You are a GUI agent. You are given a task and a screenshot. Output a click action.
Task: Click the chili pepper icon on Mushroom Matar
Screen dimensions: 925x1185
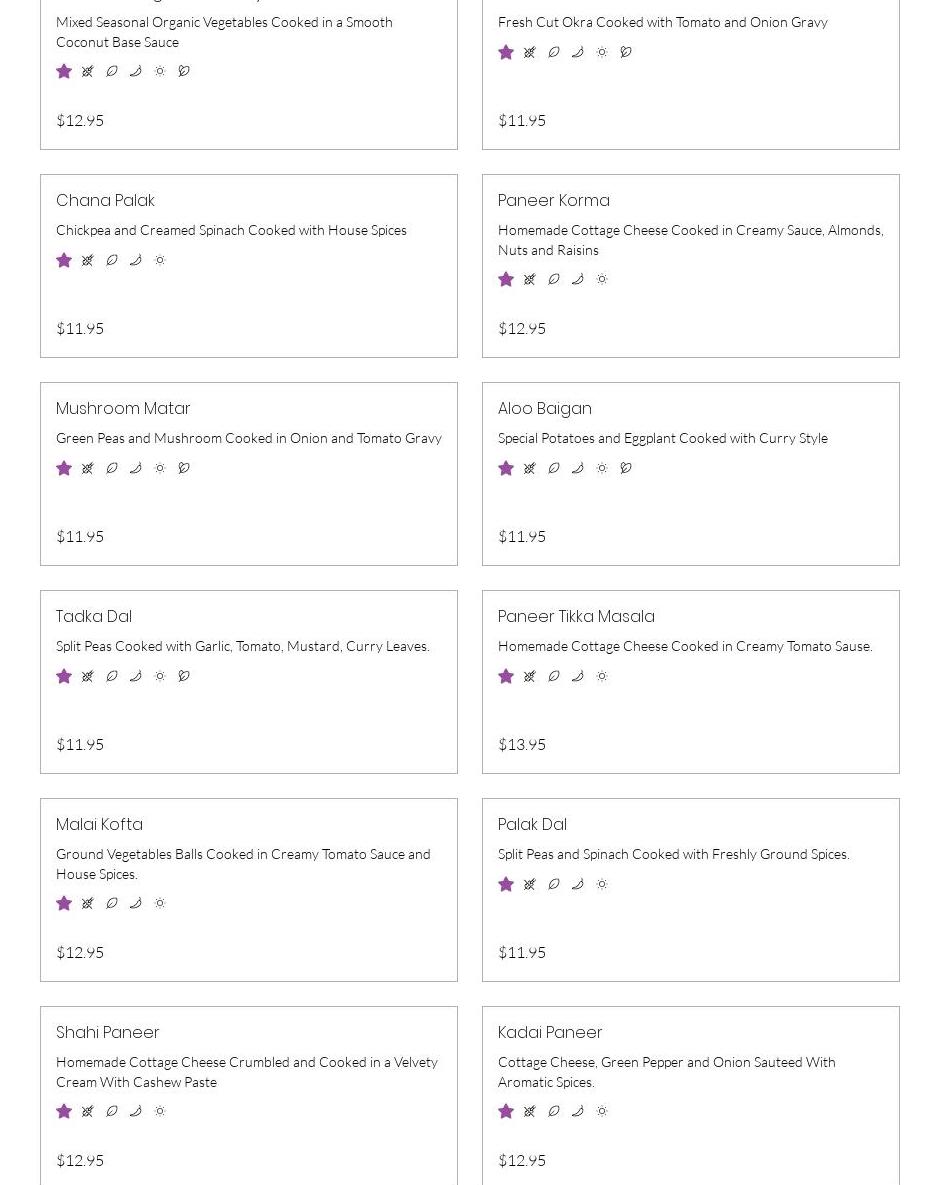[x=136, y=468]
